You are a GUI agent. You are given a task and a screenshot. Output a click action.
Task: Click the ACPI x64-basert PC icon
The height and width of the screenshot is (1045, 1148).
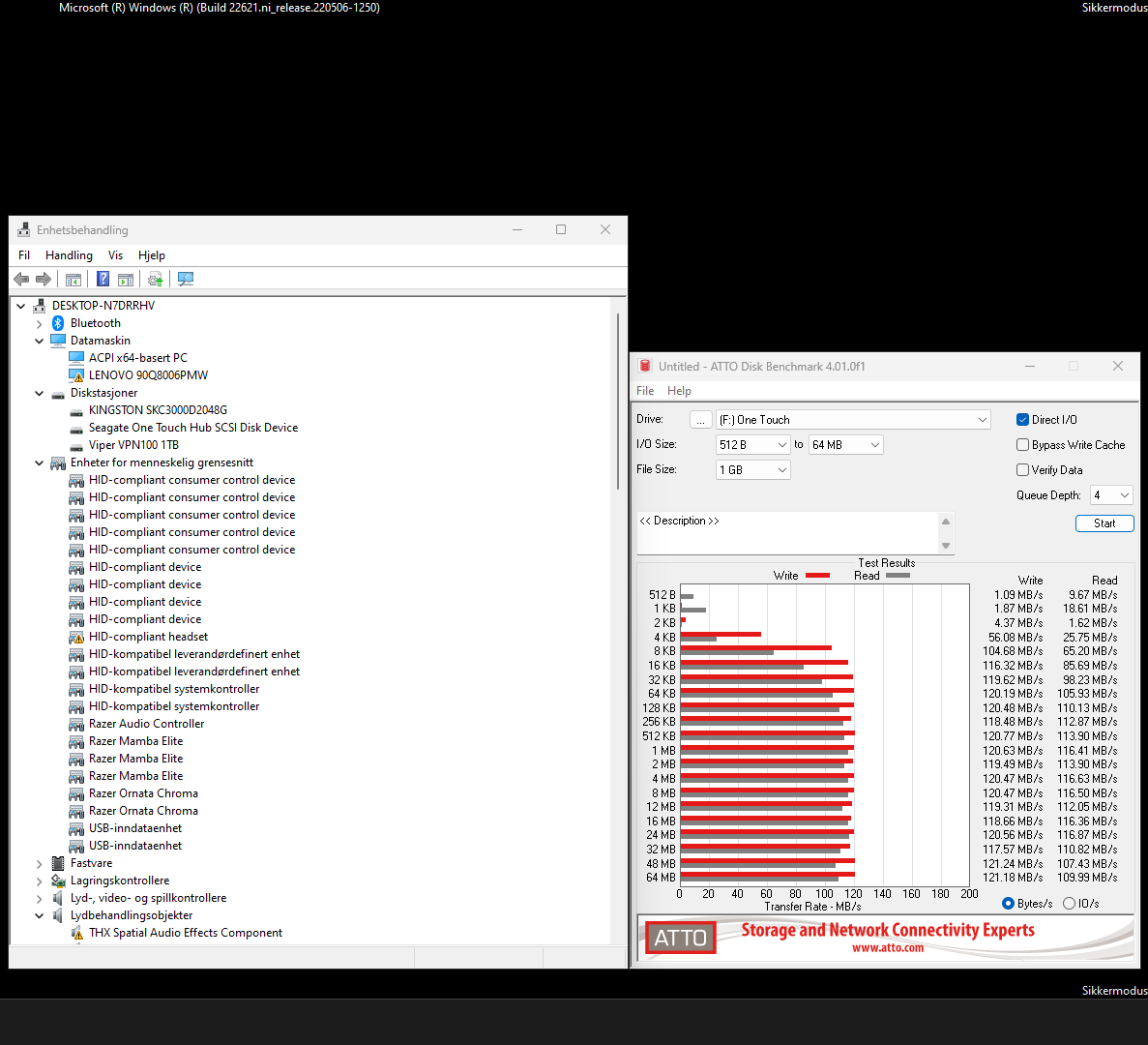tap(76, 358)
